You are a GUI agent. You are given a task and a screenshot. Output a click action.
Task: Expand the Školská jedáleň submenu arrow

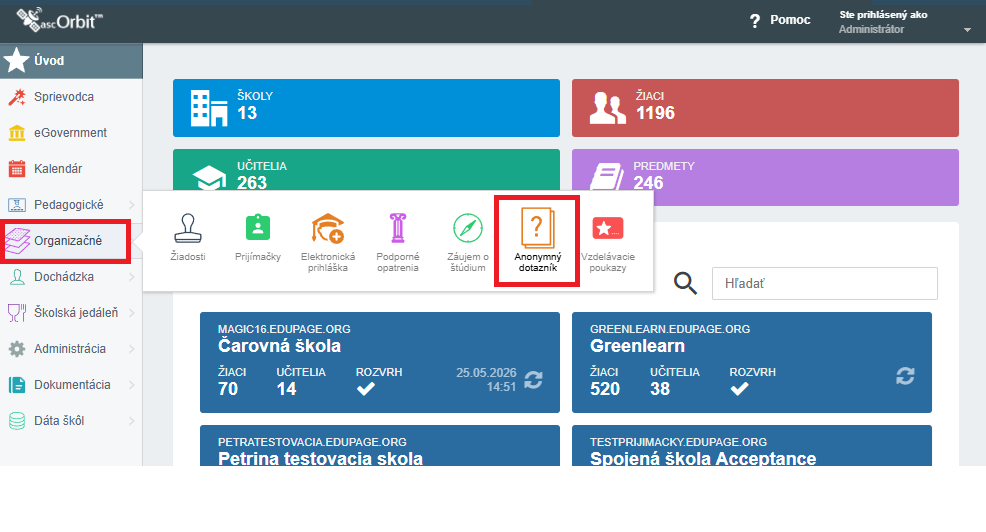point(131,313)
